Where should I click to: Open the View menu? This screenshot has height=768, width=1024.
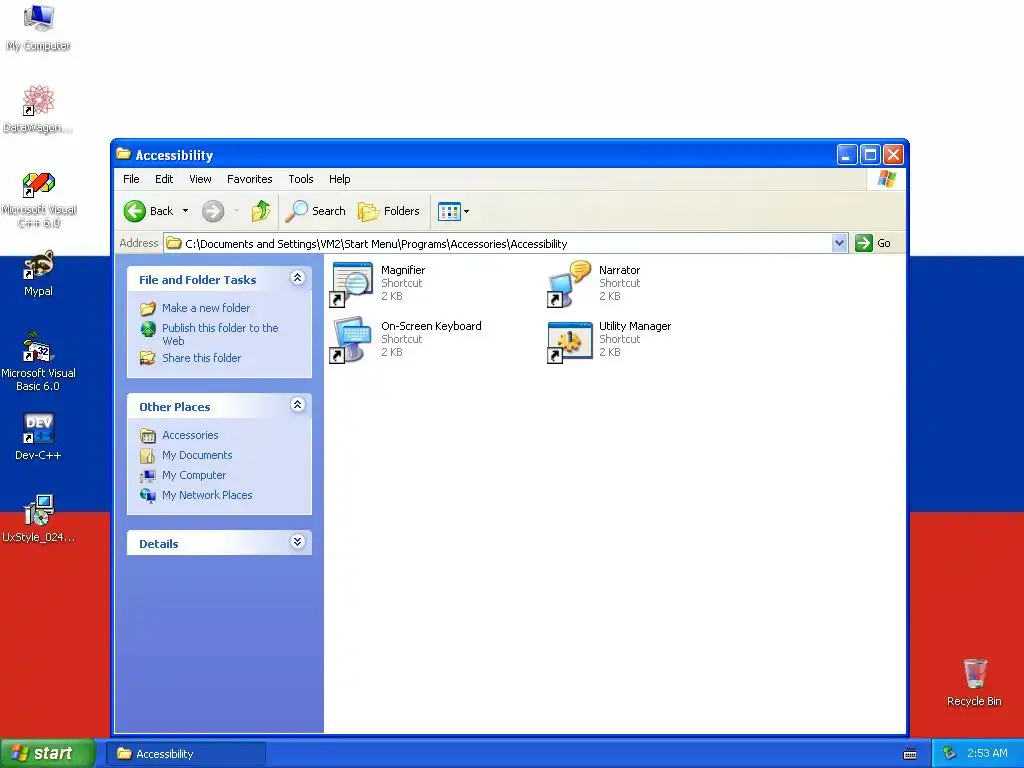tap(200, 179)
